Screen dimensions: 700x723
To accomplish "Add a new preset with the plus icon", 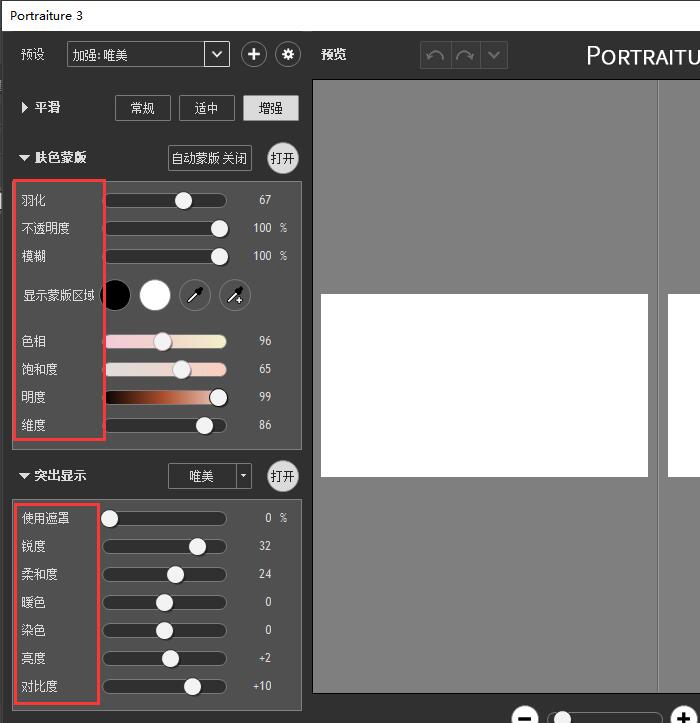I will [254, 54].
